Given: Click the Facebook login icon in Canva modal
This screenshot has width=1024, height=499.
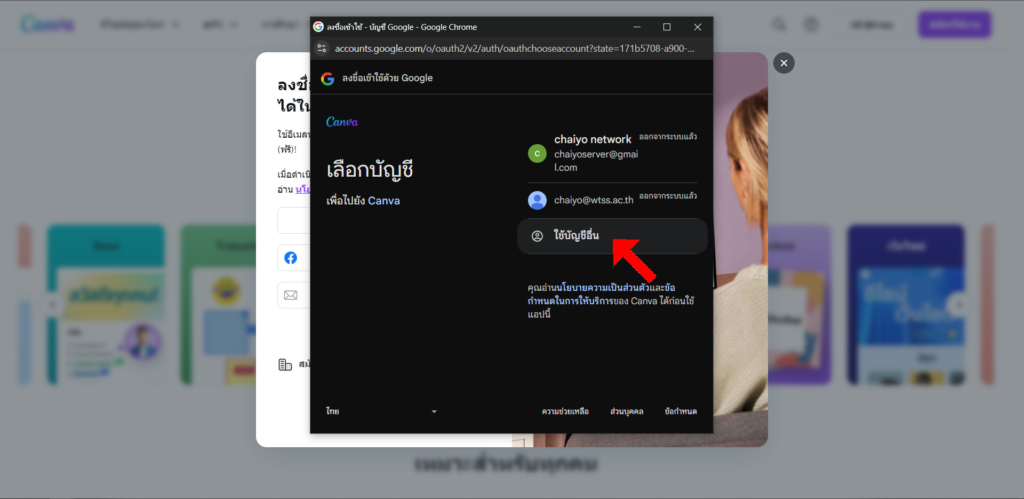Looking at the screenshot, I should coord(291,258).
